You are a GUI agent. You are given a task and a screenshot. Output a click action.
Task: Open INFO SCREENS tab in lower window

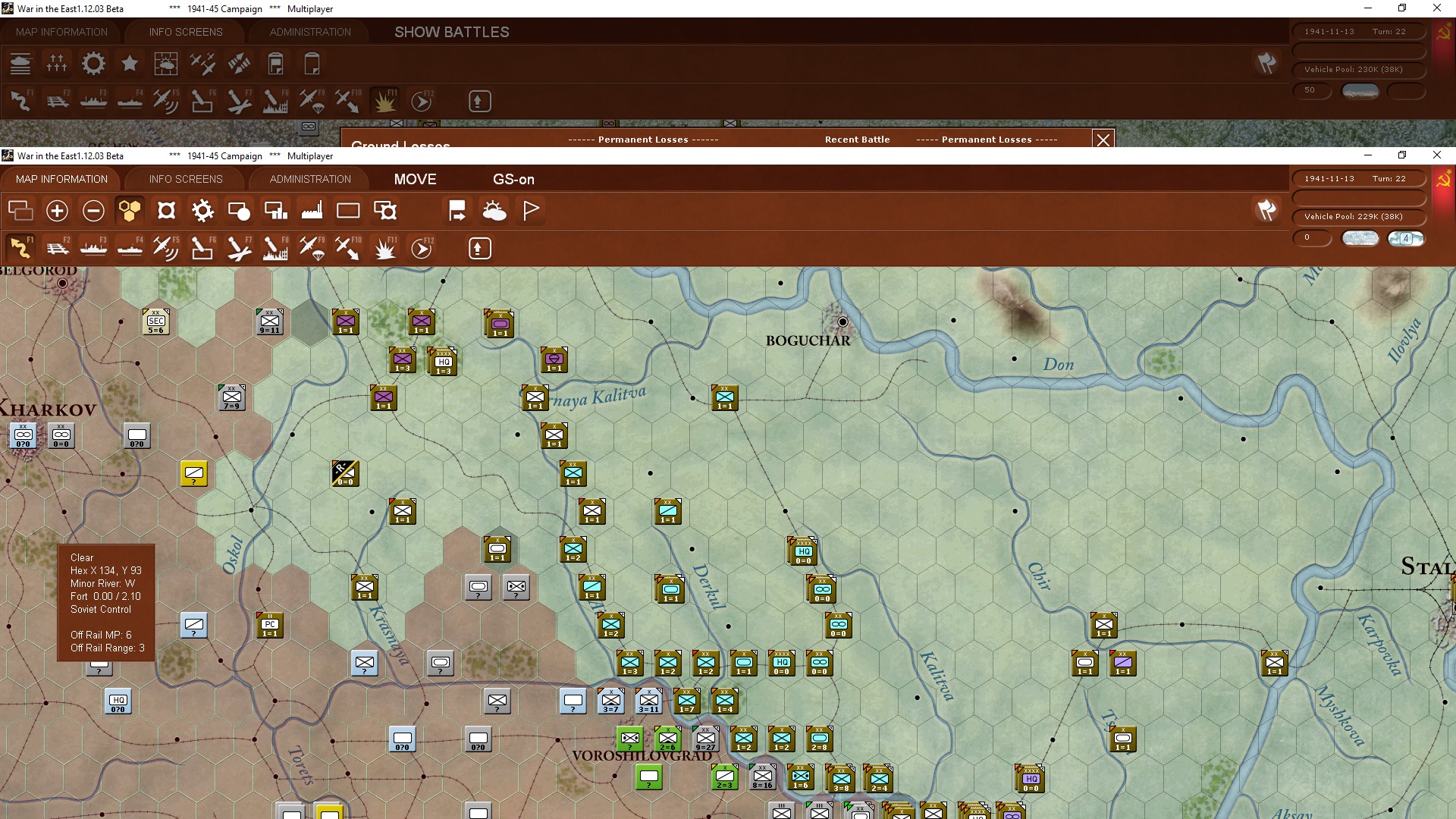click(x=186, y=179)
